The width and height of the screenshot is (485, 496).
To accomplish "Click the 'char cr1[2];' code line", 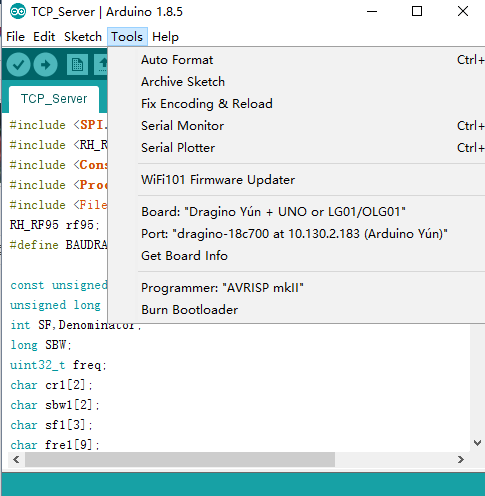I will (51, 385).
